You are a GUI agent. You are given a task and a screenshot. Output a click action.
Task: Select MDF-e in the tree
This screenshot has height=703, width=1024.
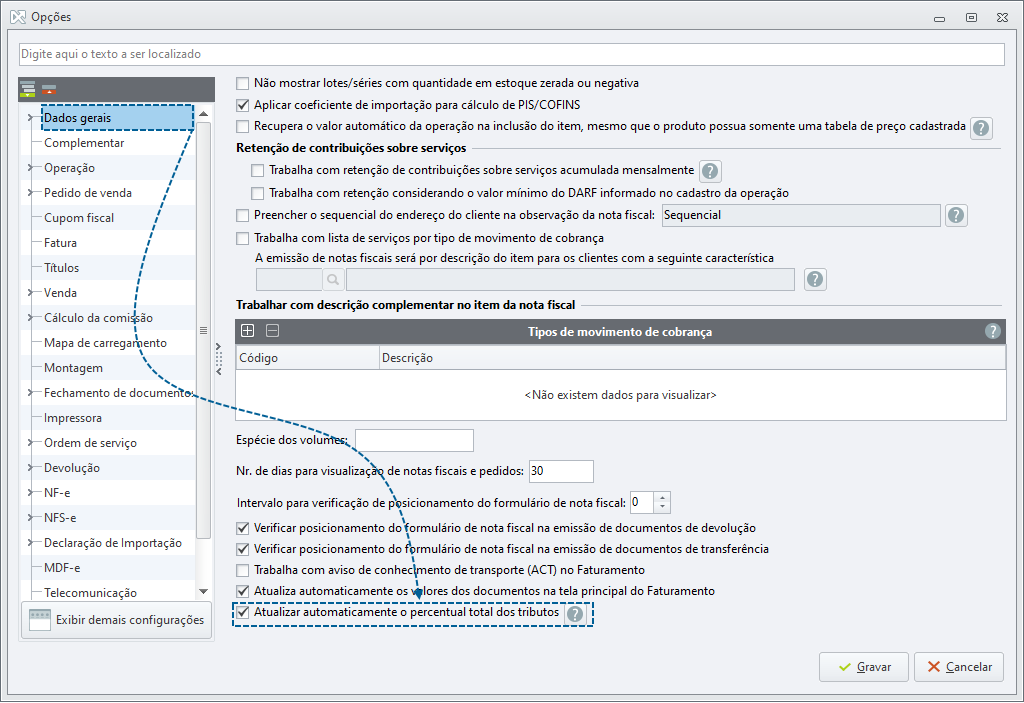[62, 568]
